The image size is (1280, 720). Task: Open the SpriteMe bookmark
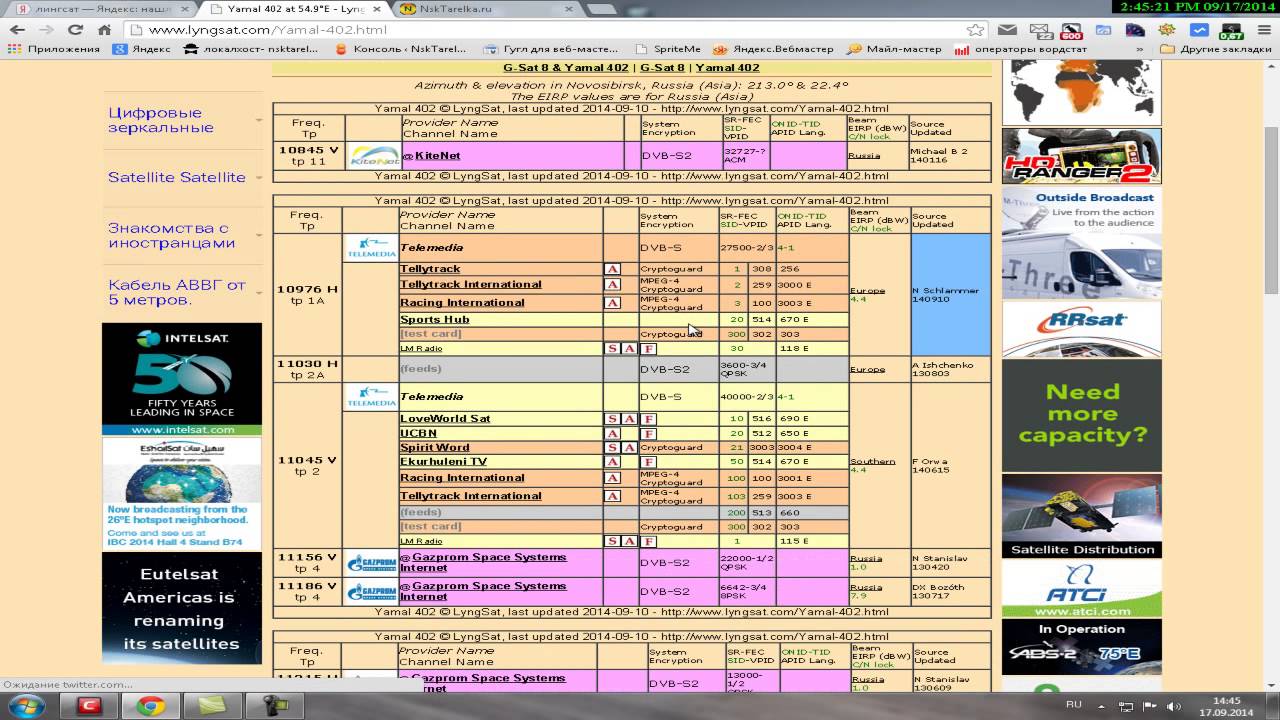(x=669, y=49)
